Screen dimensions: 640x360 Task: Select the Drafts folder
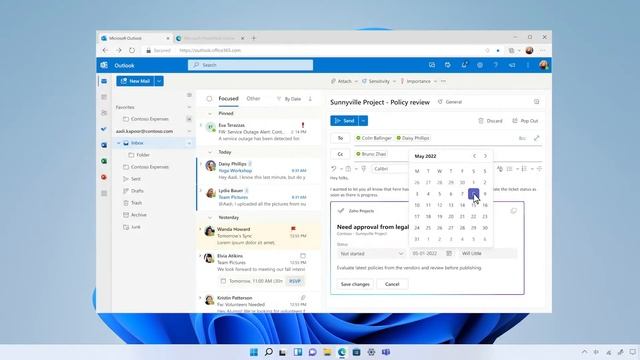(137, 191)
